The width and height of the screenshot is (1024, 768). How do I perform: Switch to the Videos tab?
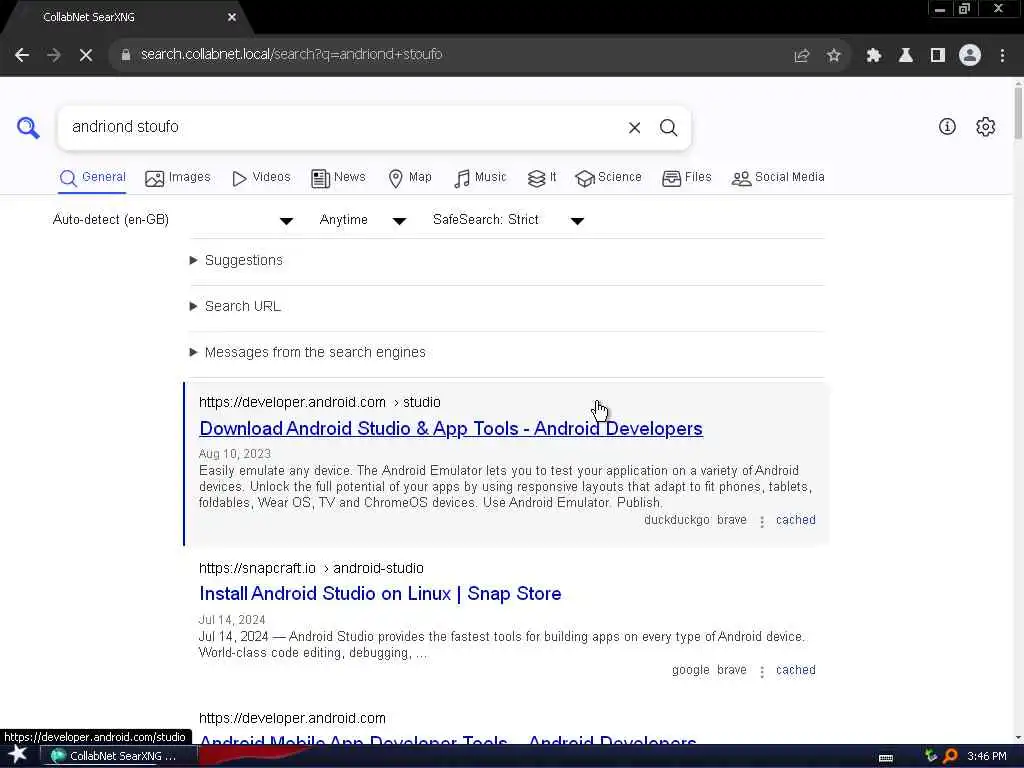(x=261, y=178)
